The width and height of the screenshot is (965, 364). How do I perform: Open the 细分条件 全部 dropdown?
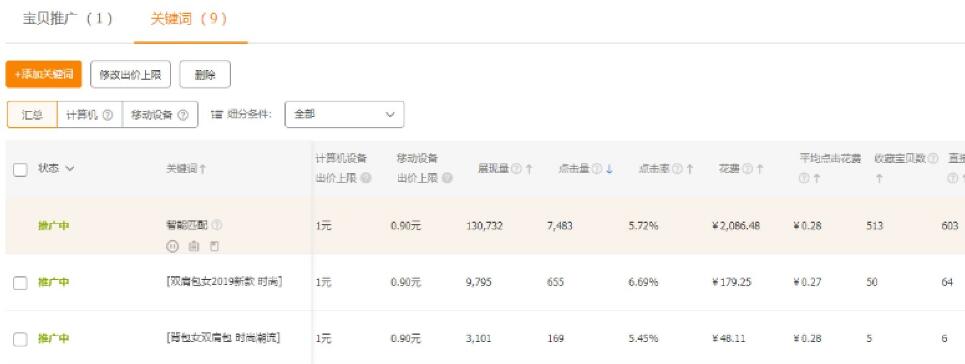[344, 115]
